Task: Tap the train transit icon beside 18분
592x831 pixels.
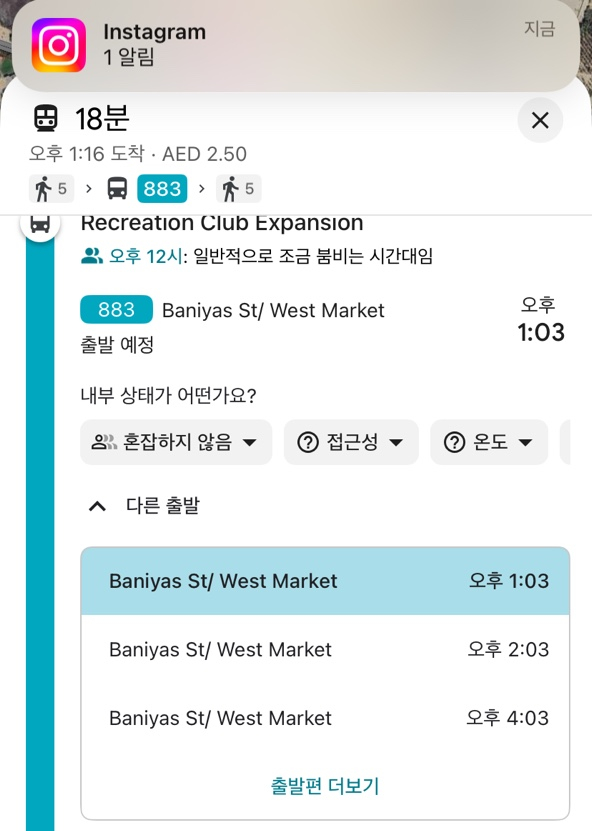Action: [x=46, y=118]
